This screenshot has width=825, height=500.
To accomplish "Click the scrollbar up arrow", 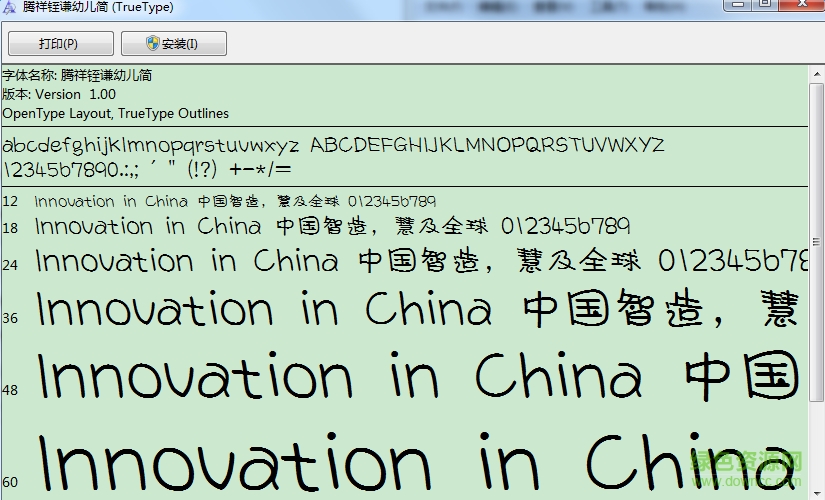I will (817, 74).
